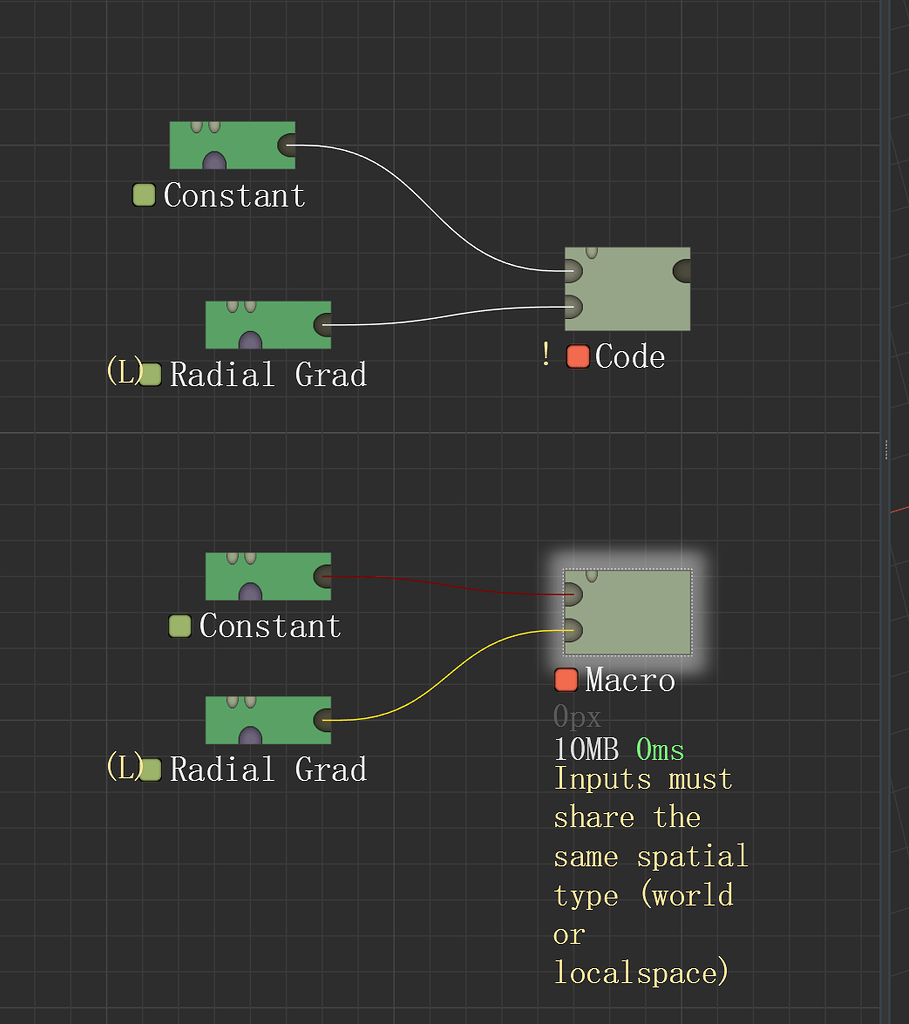Screen dimensions: 909x1024
Task: Select the Code node body
Action: (628, 289)
